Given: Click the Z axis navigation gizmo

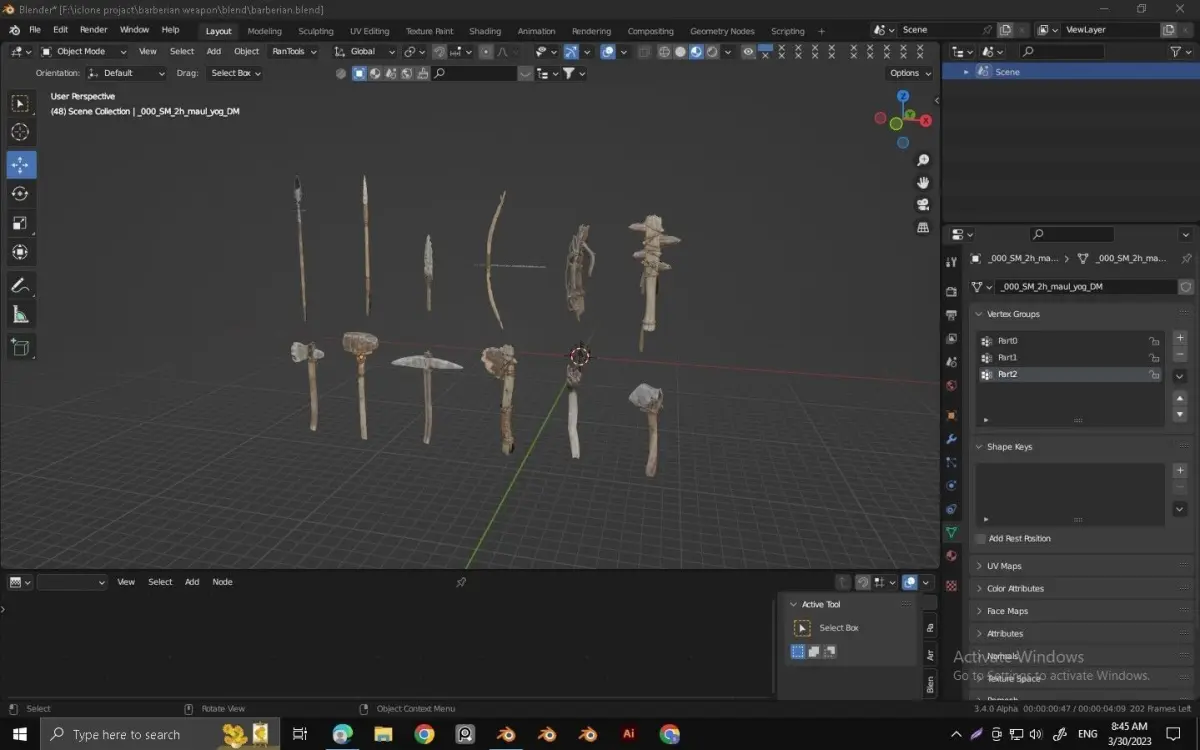Looking at the screenshot, I should click(x=903, y=97).
